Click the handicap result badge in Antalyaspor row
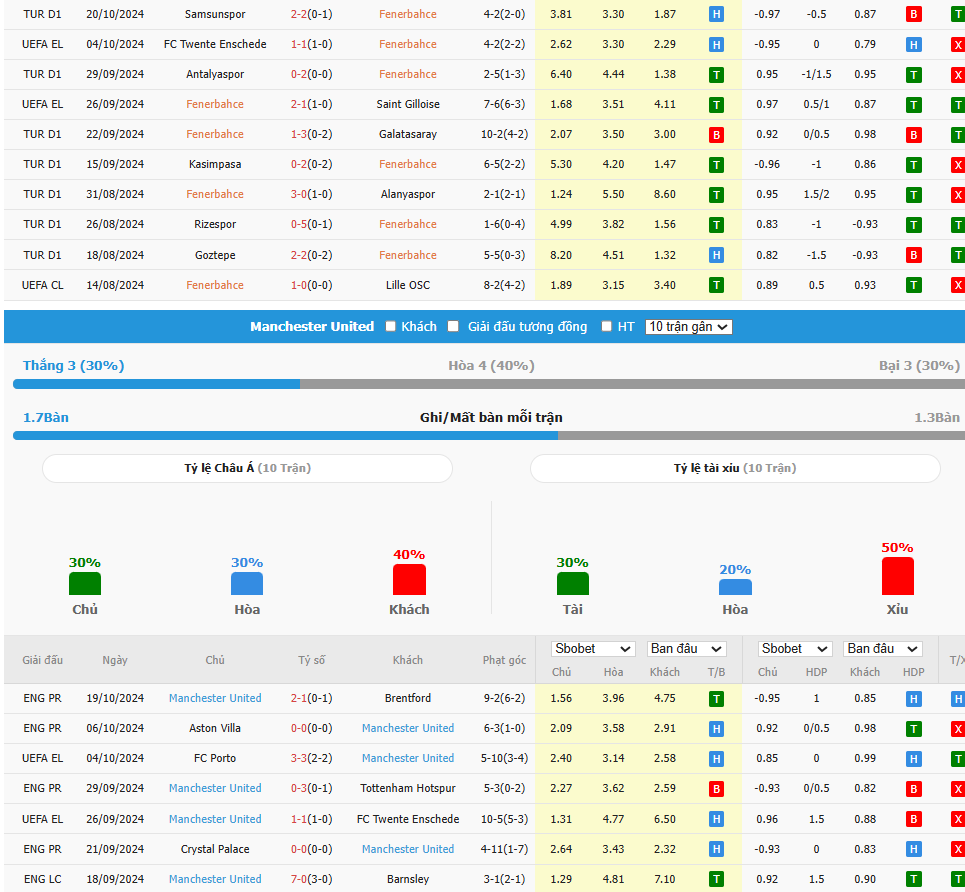The height and width of the screenshot is (892, 965). 913,74
